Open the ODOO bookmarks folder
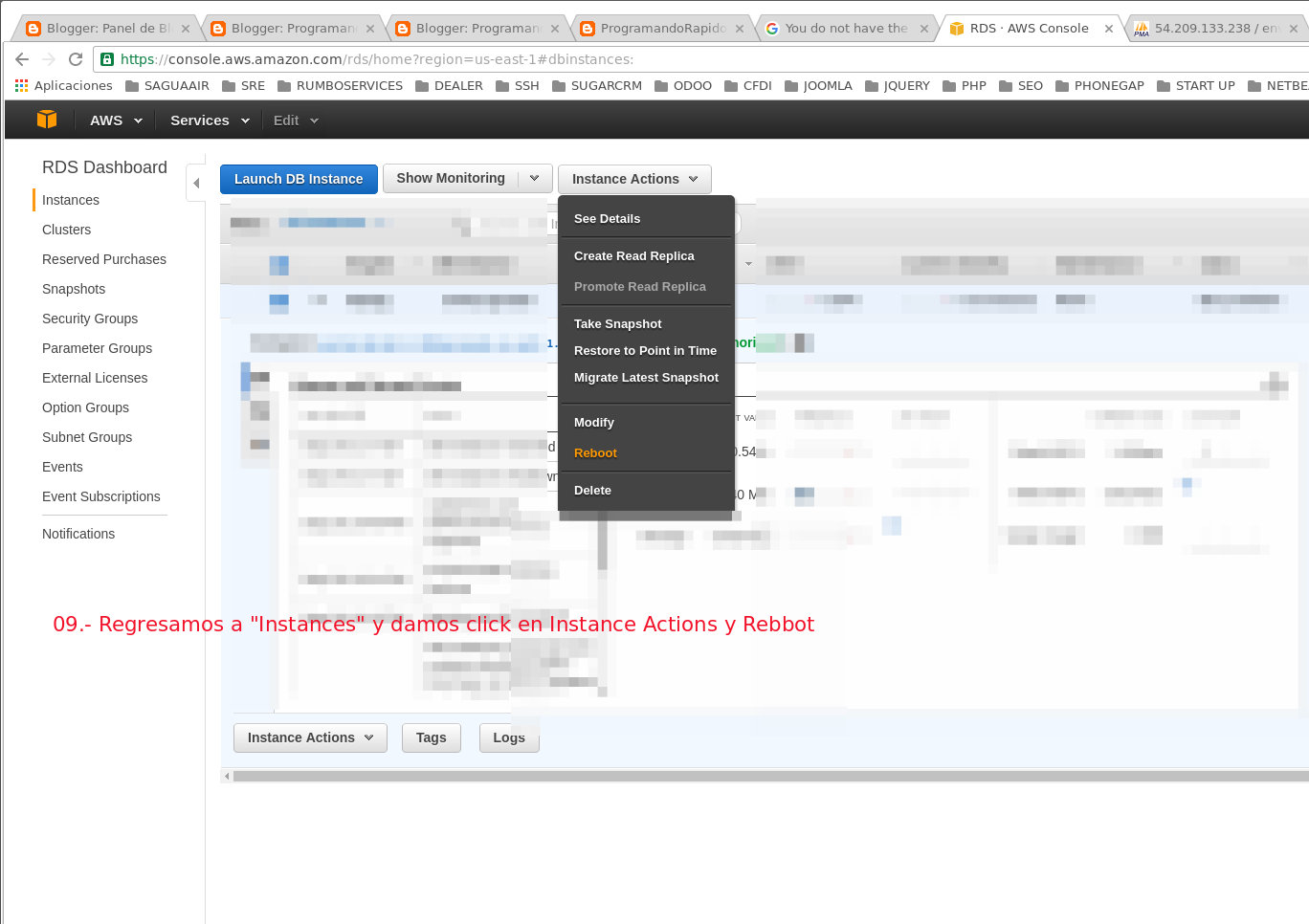1309x924 pixels. coord(683,86)
